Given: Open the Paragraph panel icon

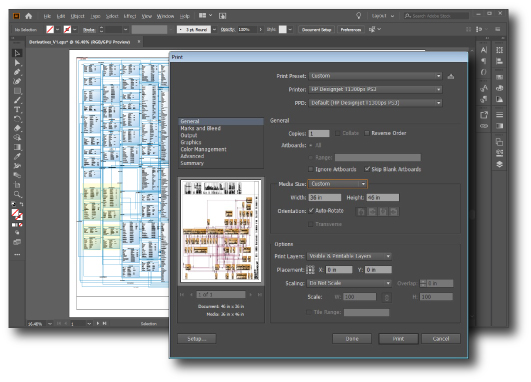Looking at the screenshot, I should 484,61.
